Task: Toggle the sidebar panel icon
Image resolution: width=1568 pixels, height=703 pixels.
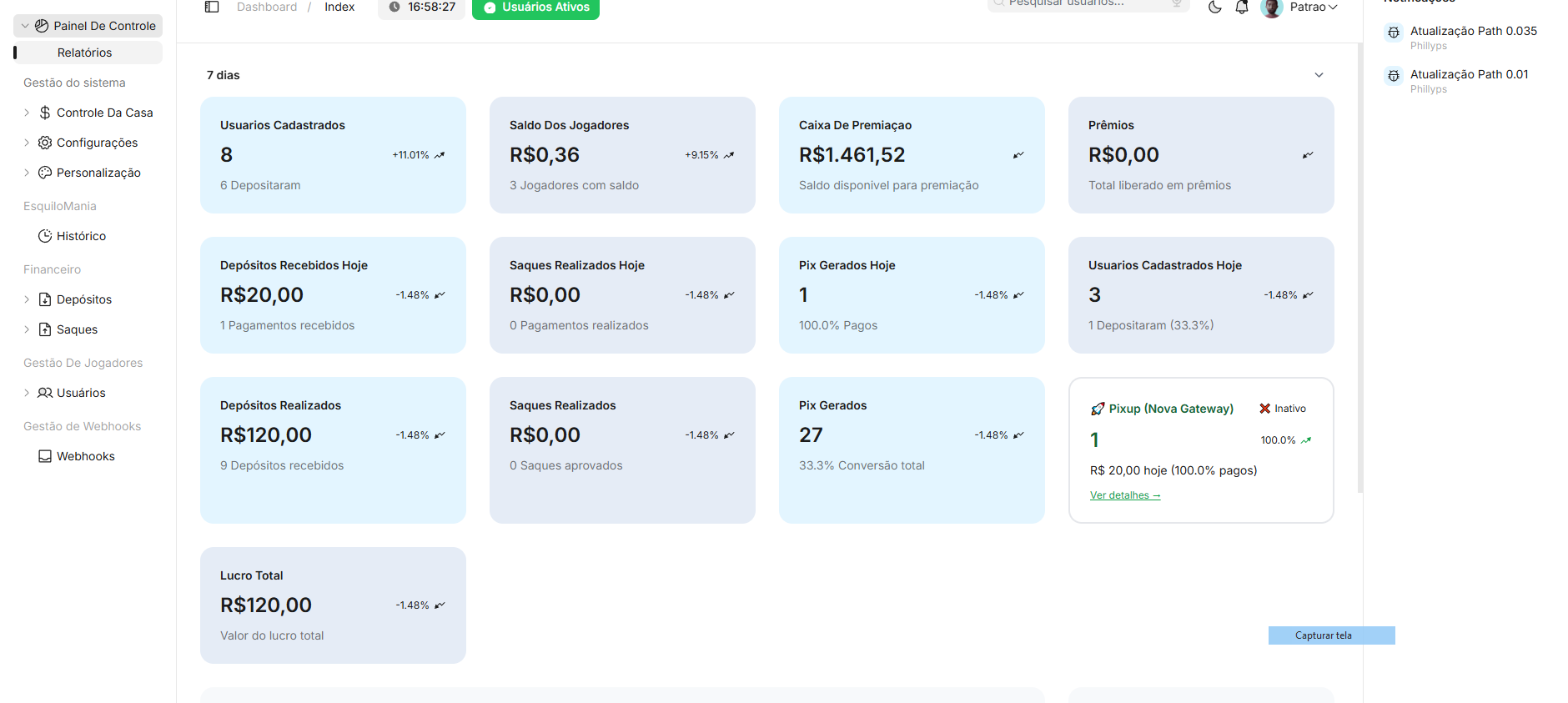Action: tap(212, 7)
